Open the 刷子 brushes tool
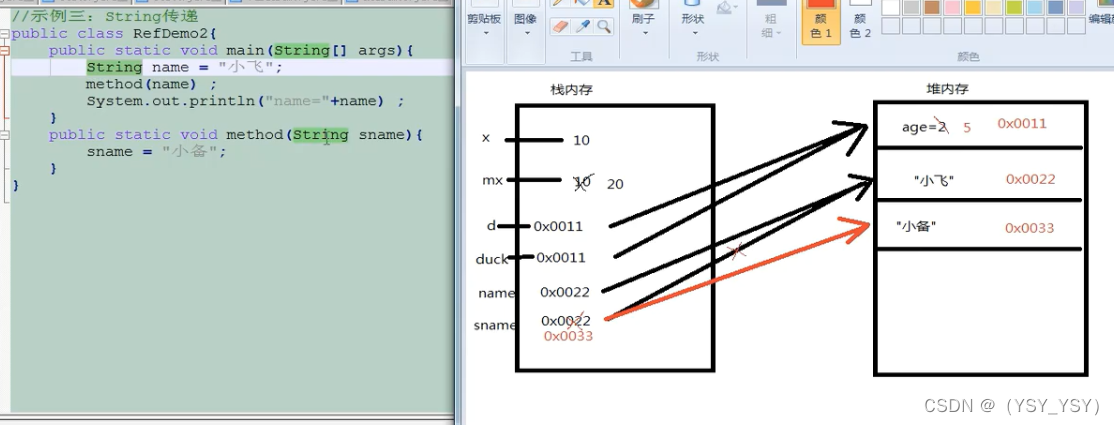This screenshot has height=425, width=1114. click(644, 19)
